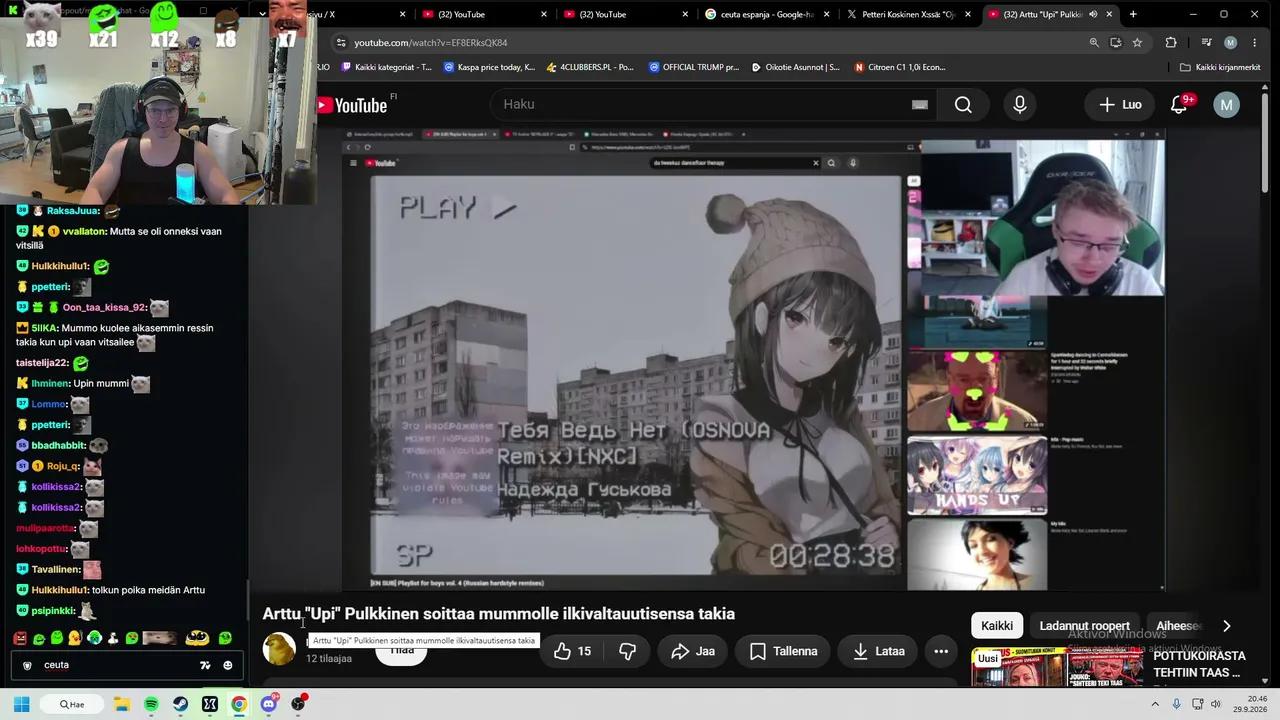Switch to the Petteri Koskinen X tab

click(x=909, y=14)
